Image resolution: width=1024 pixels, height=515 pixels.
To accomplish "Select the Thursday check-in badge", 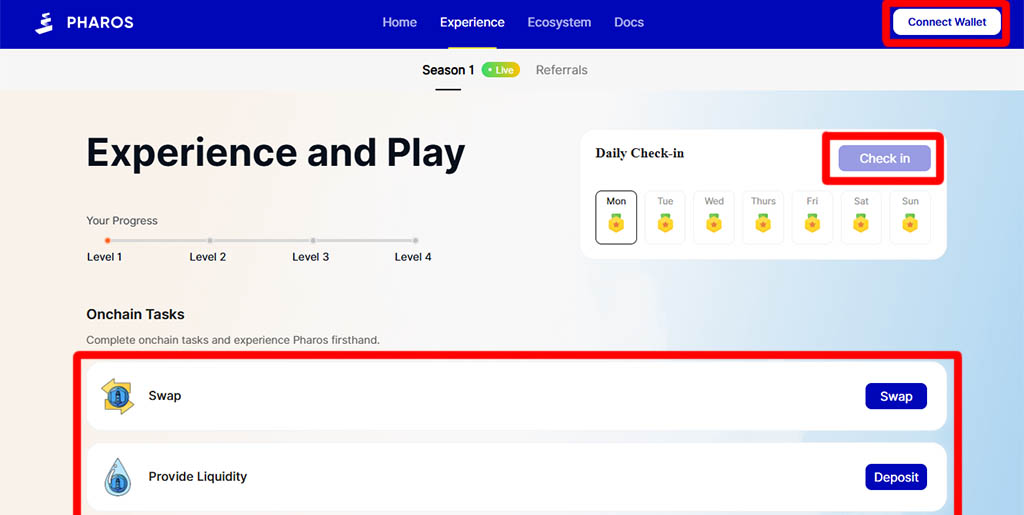I will (763, 217).
